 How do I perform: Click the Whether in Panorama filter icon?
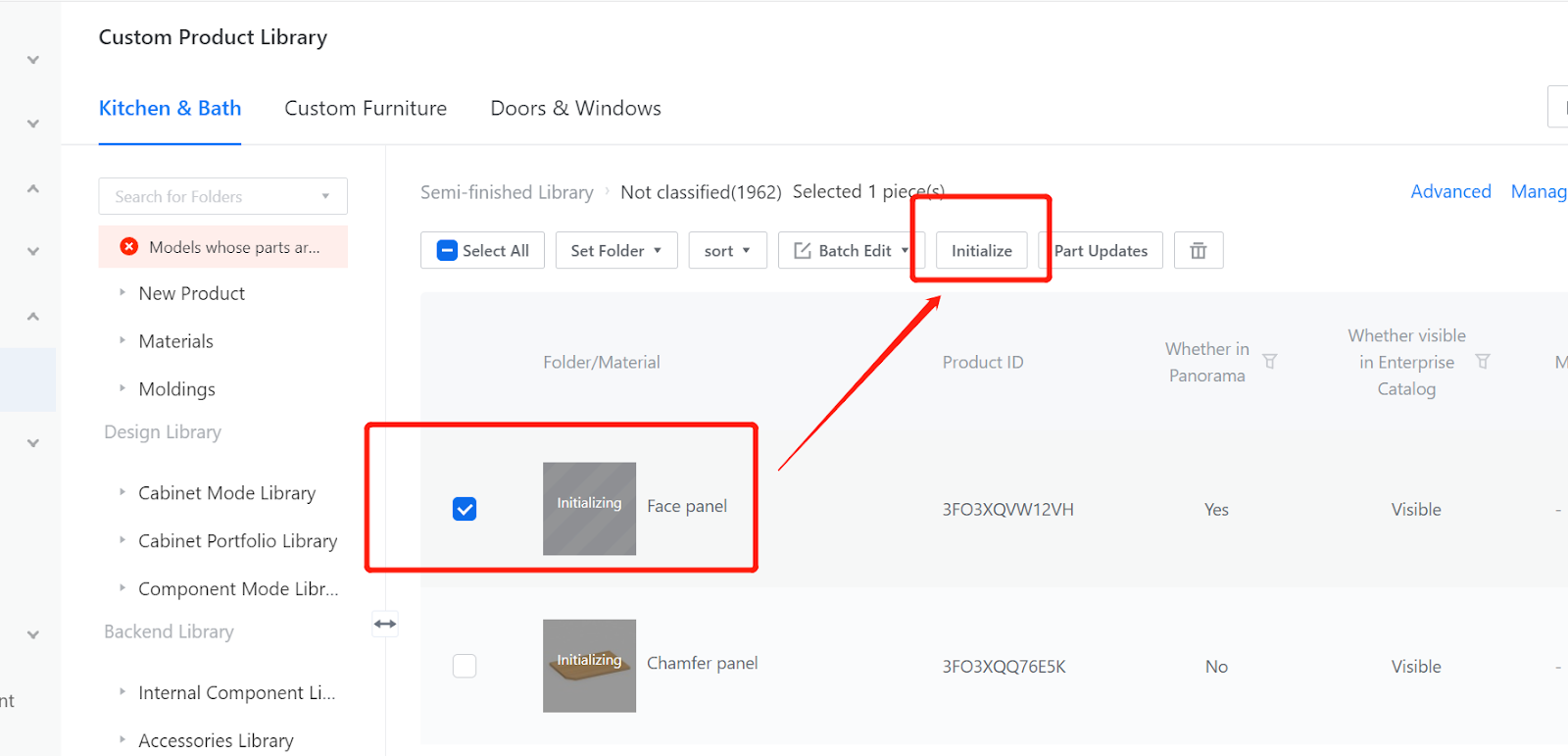(x=1269, y=362)
